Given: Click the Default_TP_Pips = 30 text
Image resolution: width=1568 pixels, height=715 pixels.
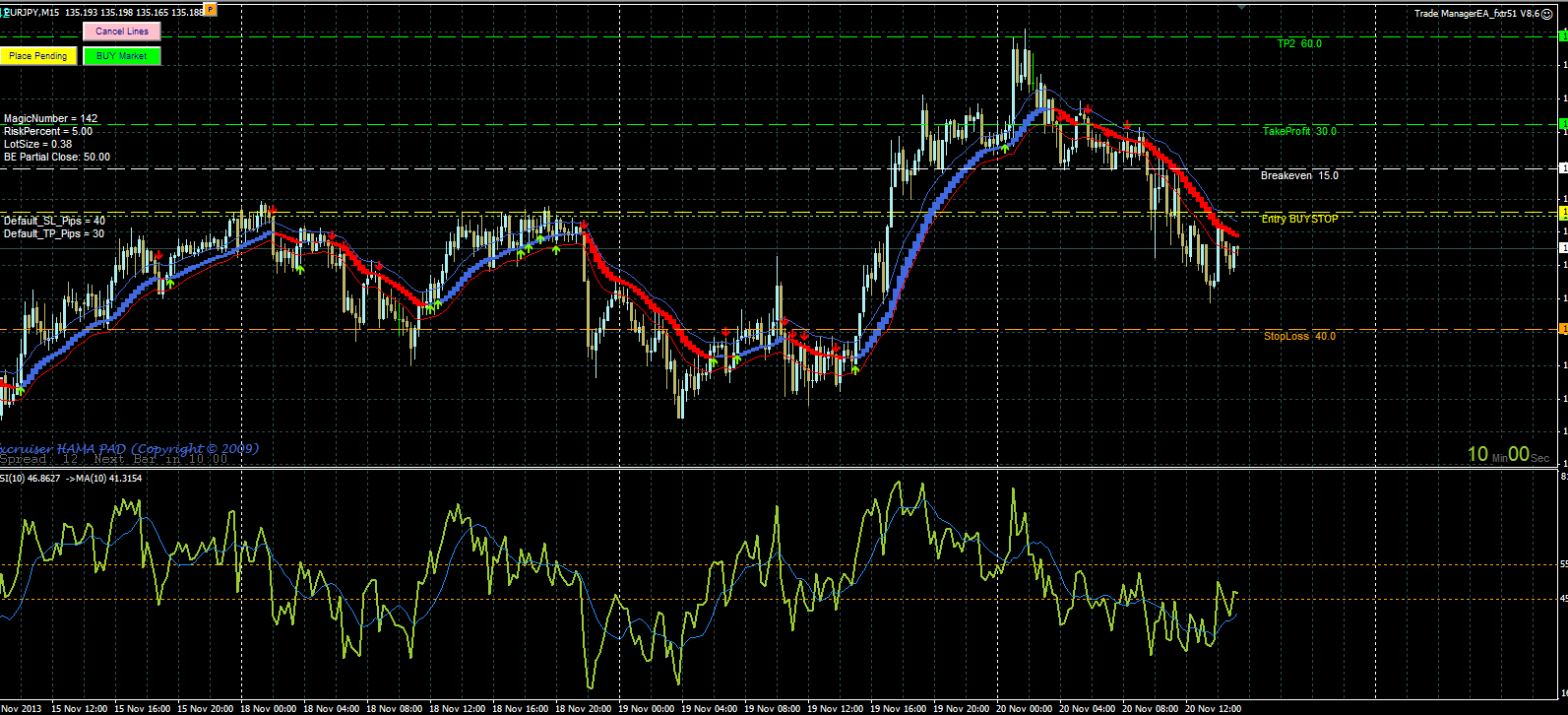Looking at the screenshot, I should 54,233.
